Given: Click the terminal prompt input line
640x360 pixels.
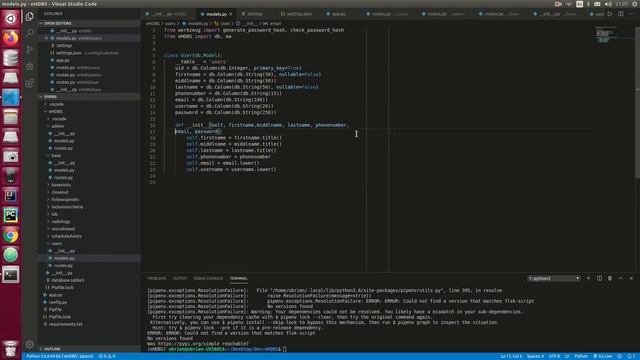Looking at the screenshot, I should coord(216,349).
